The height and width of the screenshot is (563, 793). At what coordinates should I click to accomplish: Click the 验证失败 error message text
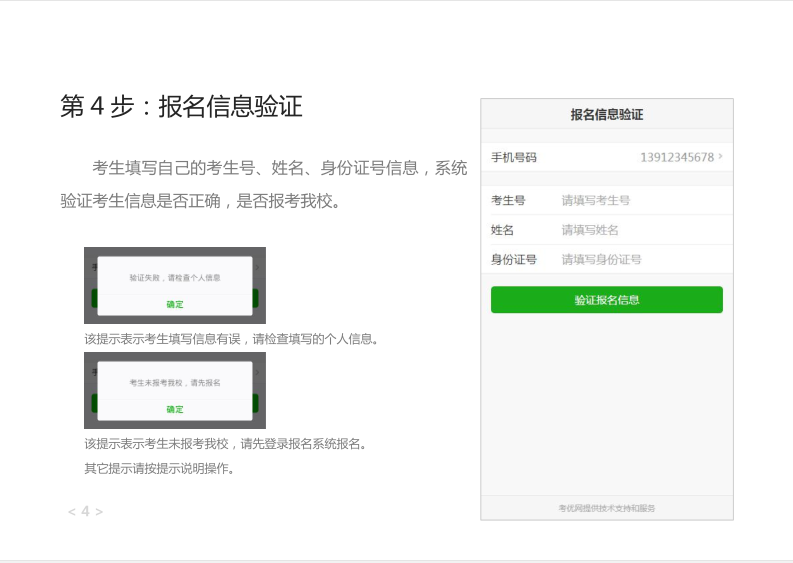tap(175, 277)
